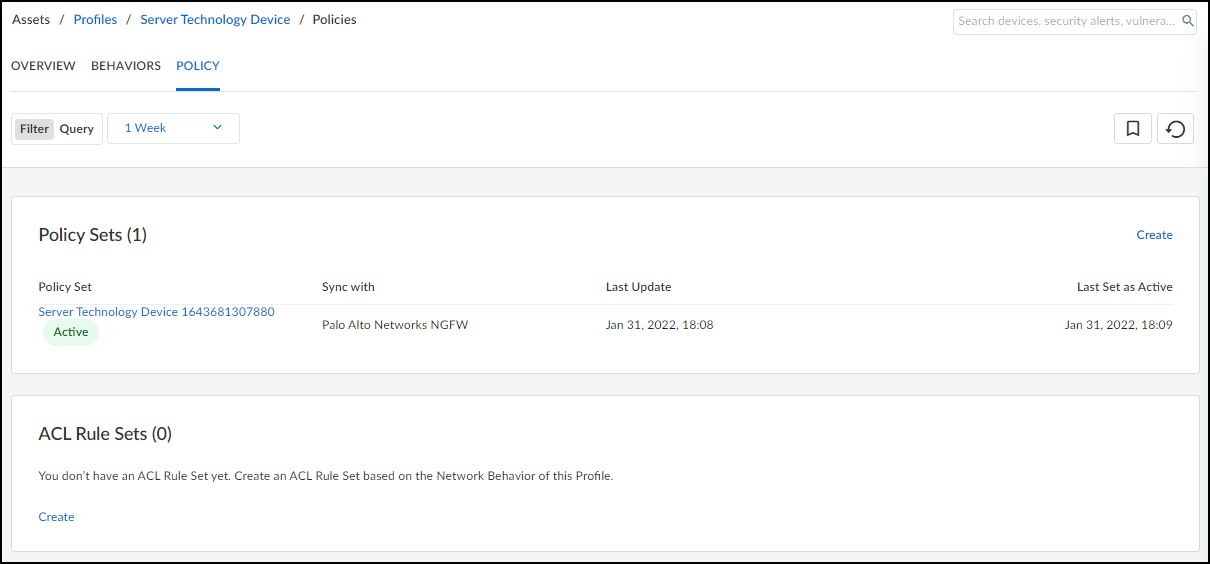Image resolution: width=1210 pixels, height=564 pixels.
Task: Go to Profiles in the breadcrumb
Action: (x=95, y=20)
